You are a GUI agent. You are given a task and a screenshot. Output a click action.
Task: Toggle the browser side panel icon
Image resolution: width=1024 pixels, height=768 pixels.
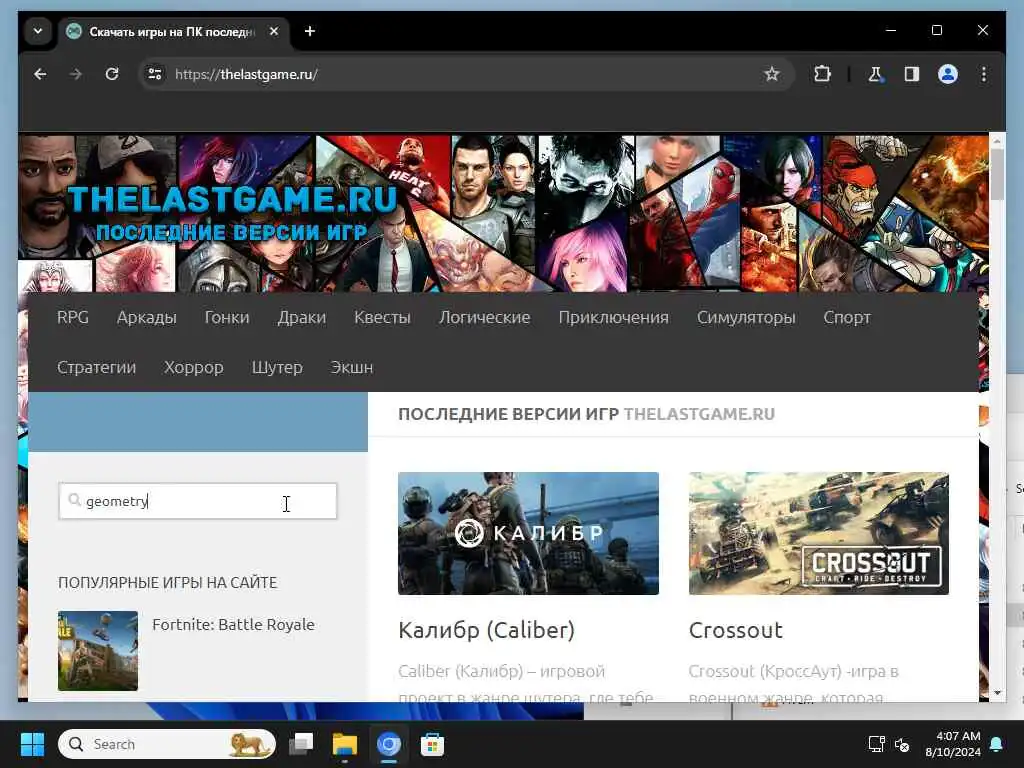(x=912, y=74)
